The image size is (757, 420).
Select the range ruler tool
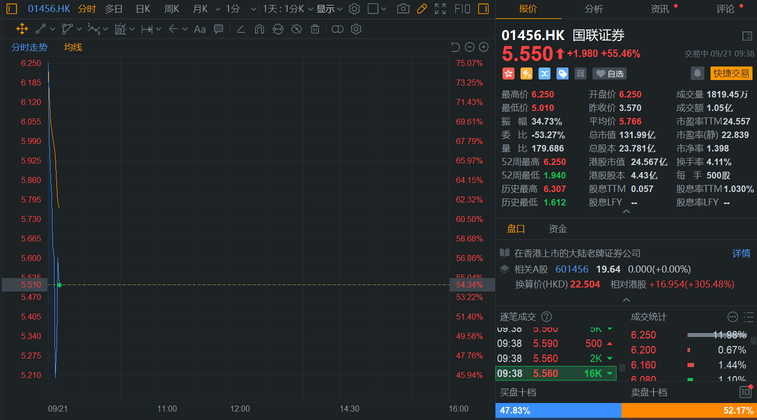(147, 29)
